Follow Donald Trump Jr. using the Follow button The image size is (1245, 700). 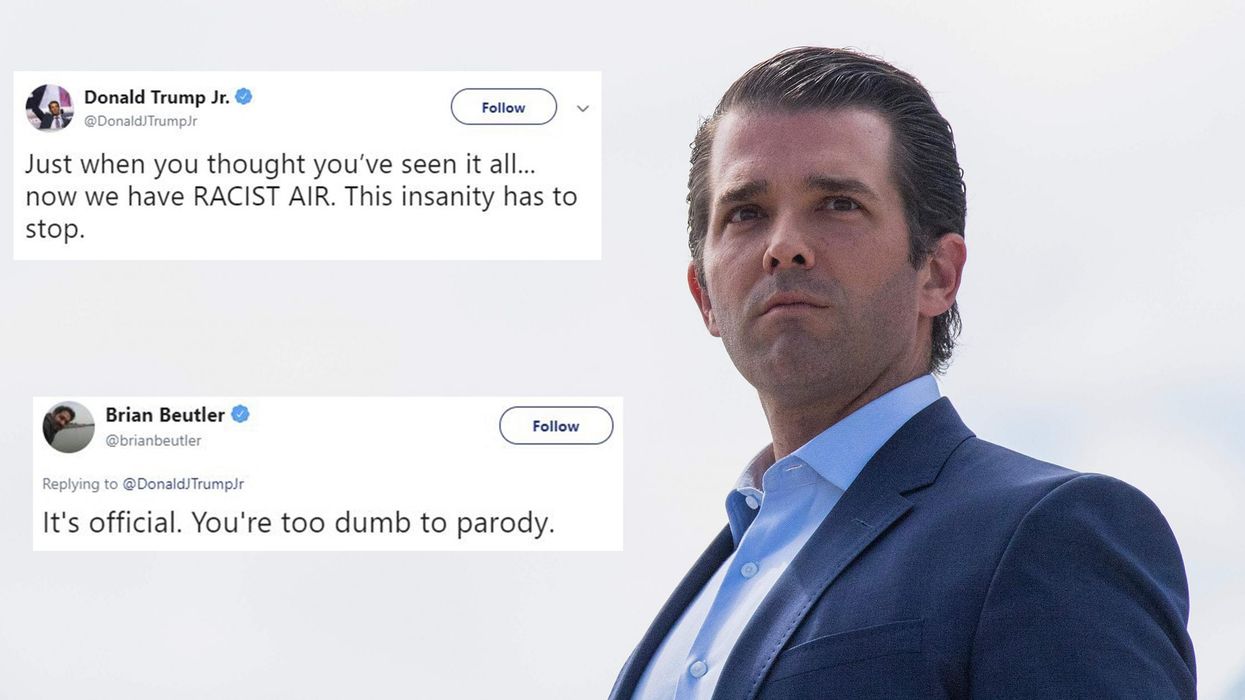[x=503, y=107]
